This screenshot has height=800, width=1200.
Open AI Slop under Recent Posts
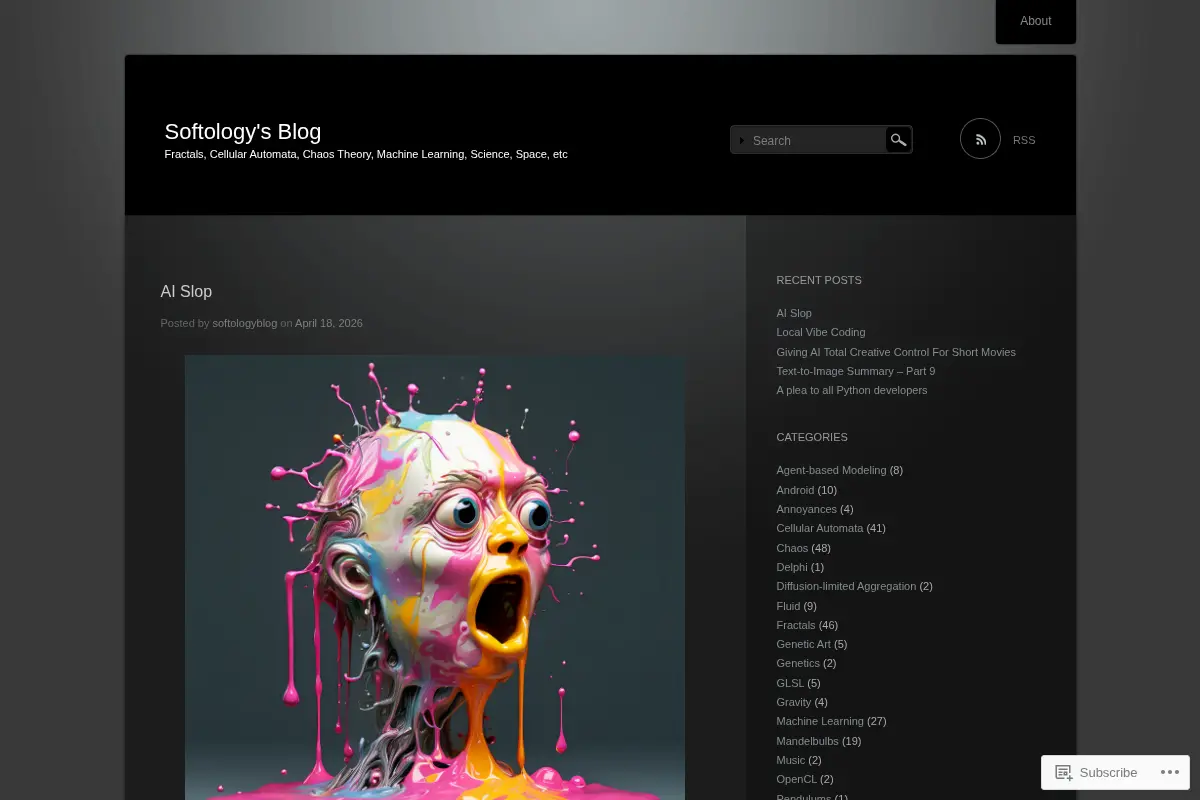pos(794,313)
